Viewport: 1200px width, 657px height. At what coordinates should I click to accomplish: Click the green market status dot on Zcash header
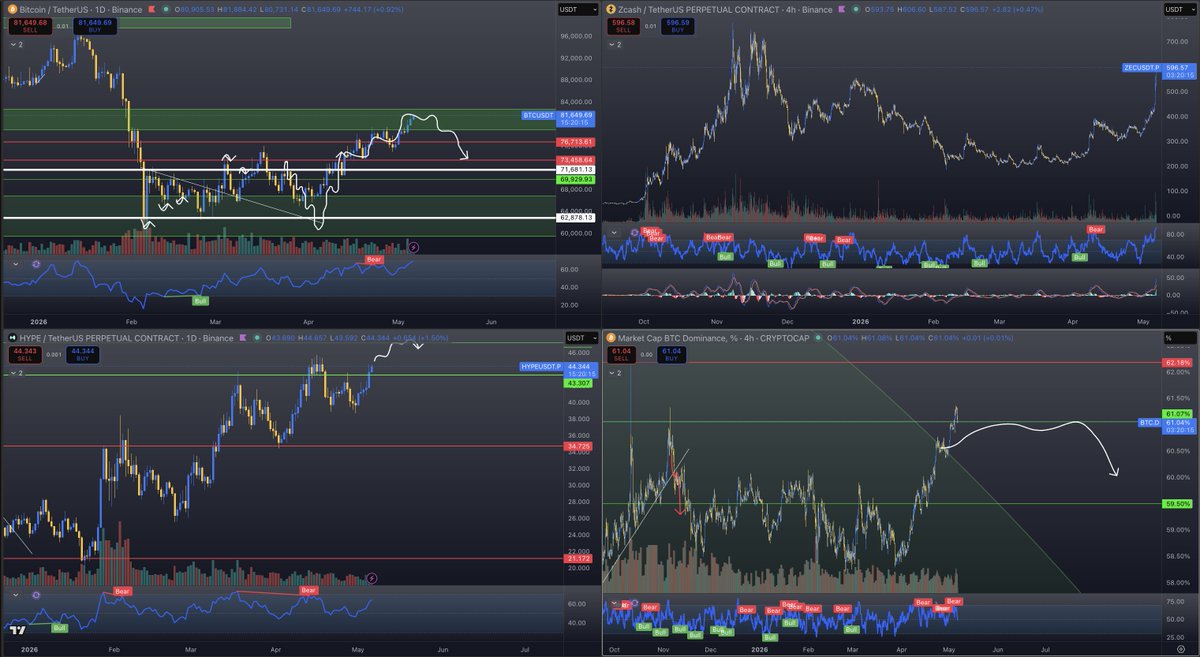[x=857, y=9]
